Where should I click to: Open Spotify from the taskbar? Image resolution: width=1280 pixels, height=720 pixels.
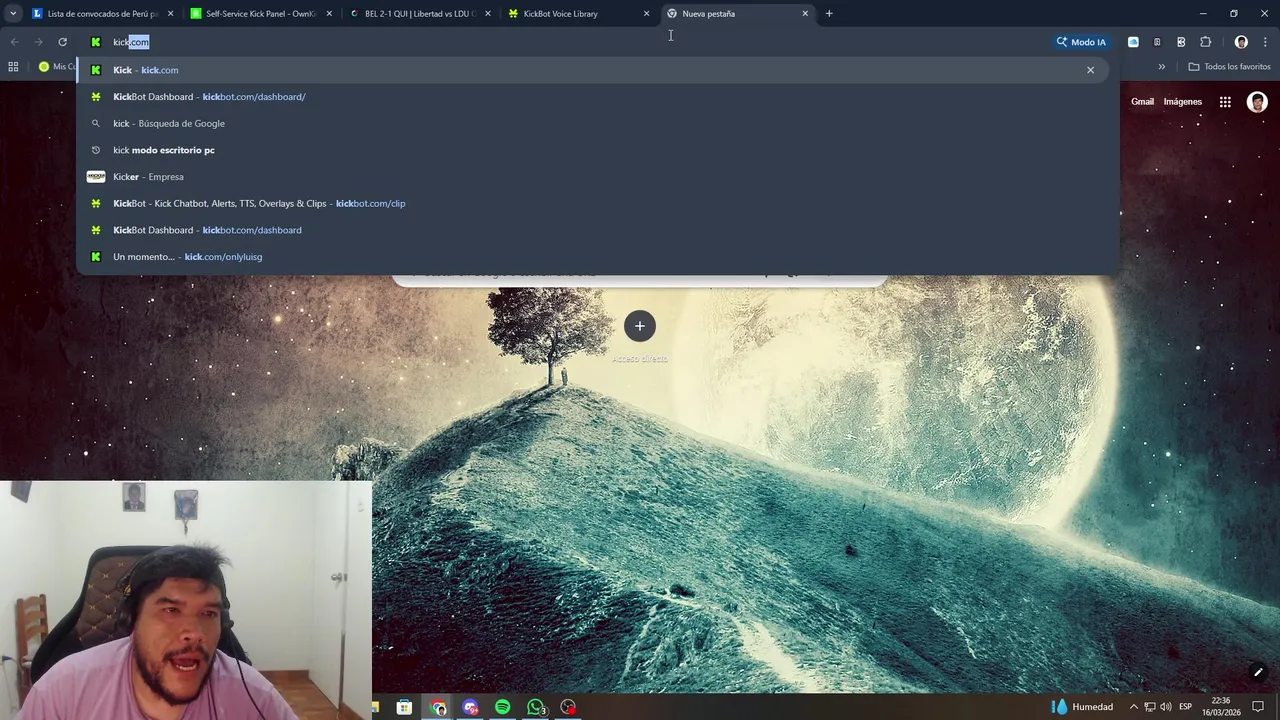pos(503,707)
